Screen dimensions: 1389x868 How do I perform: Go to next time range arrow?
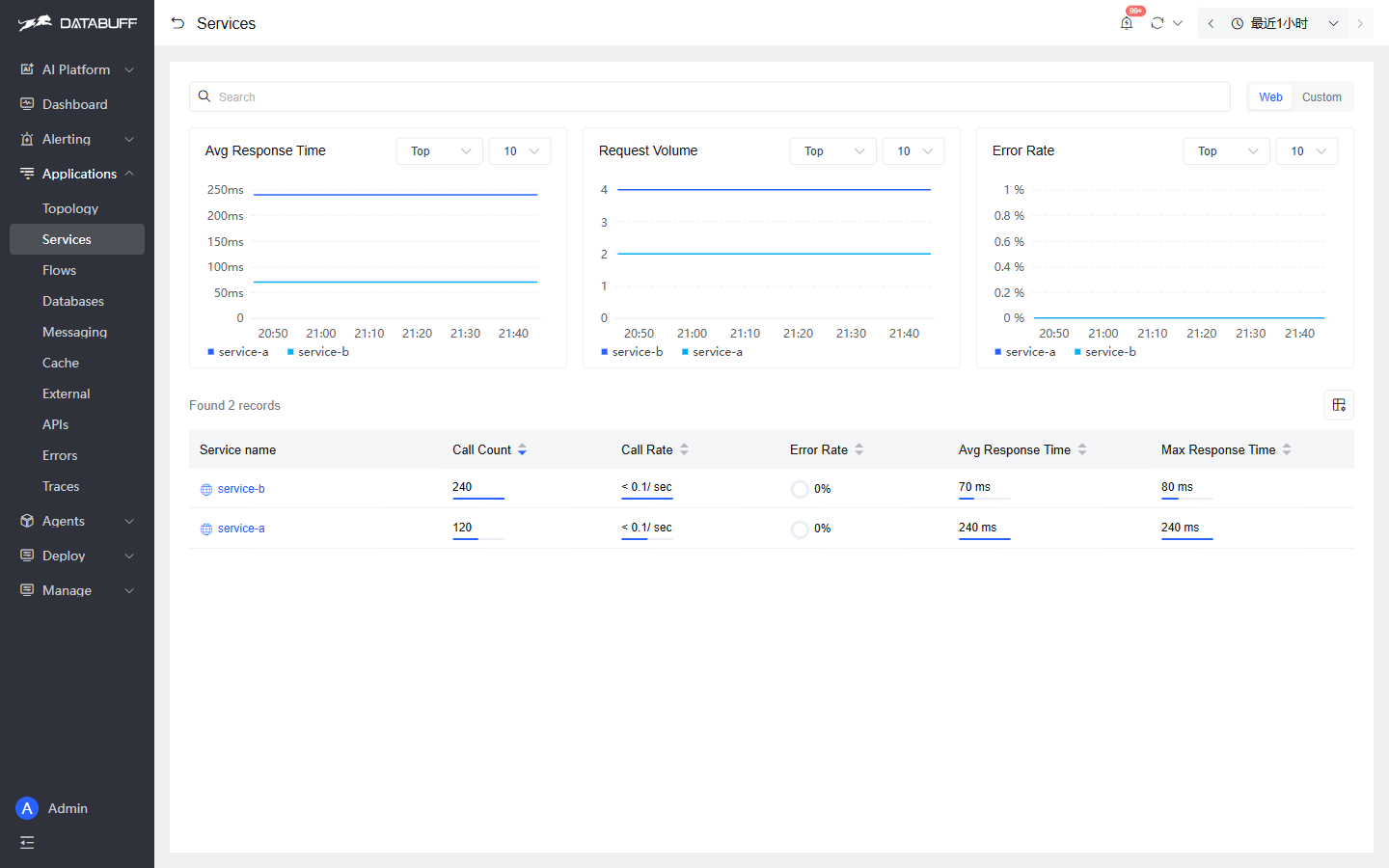pyautogui.click(x=1360, y=23)
